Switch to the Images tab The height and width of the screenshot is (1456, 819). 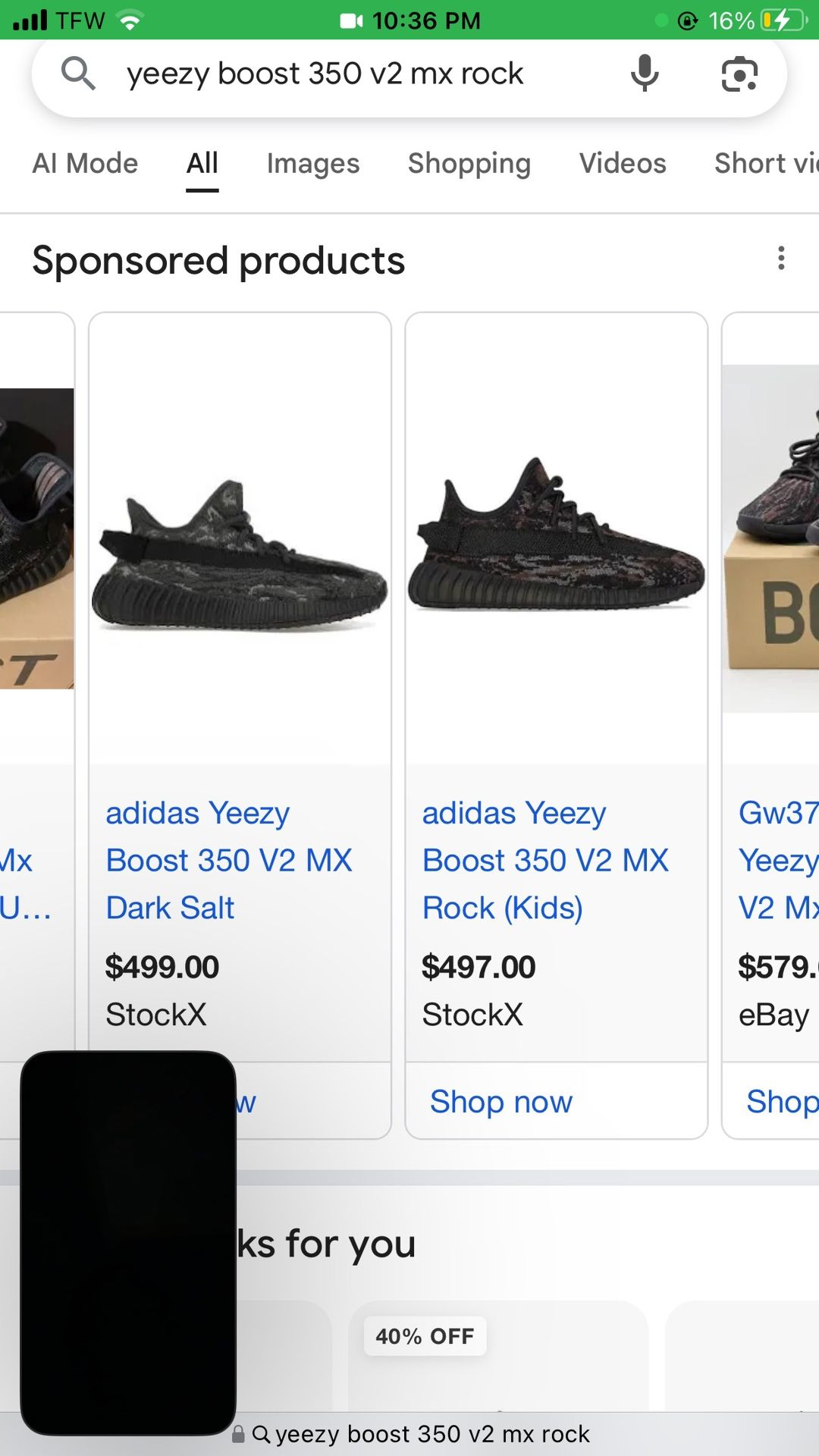312,163
